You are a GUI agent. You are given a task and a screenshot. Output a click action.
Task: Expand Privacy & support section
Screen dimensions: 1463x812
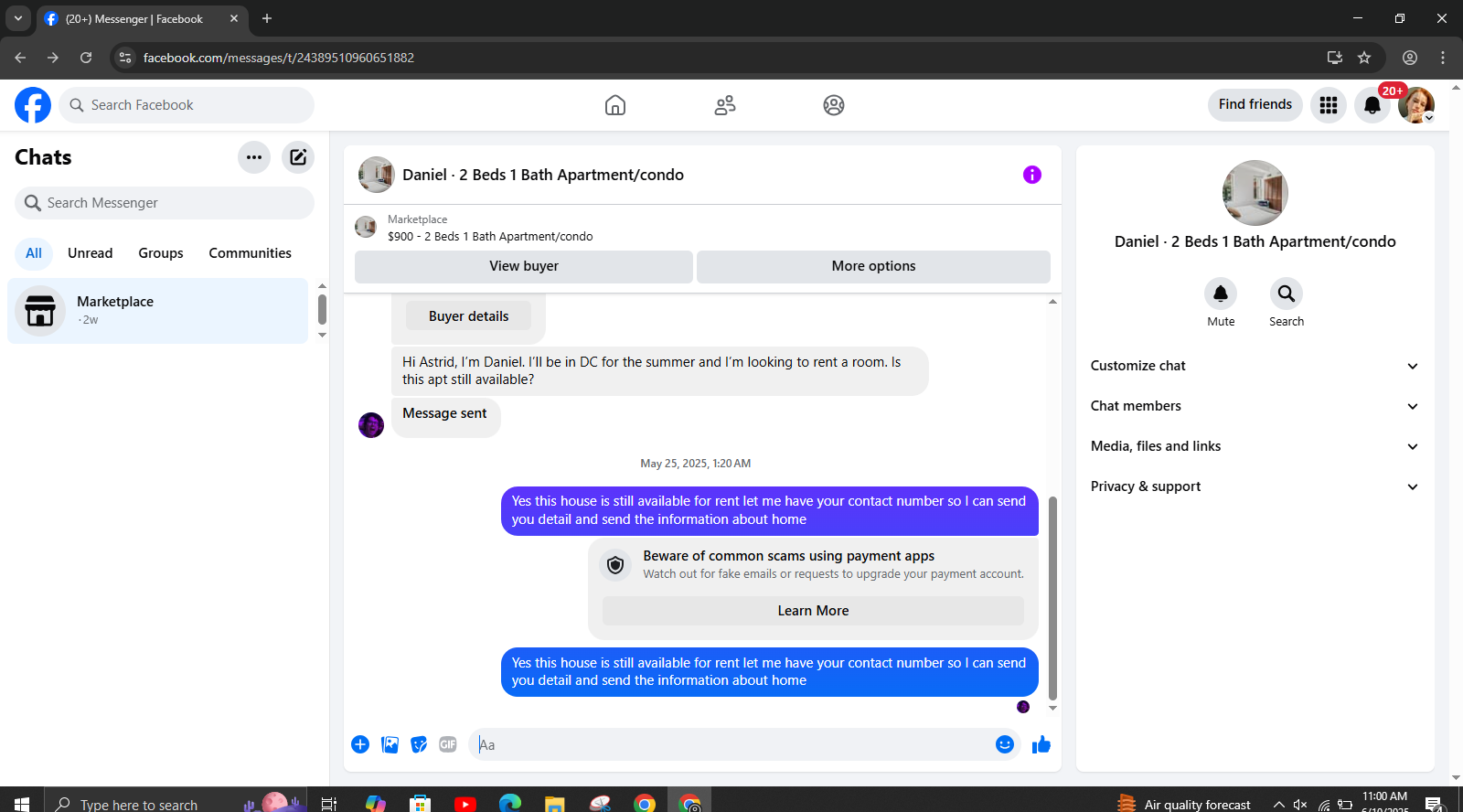(x=1255, y=486)
